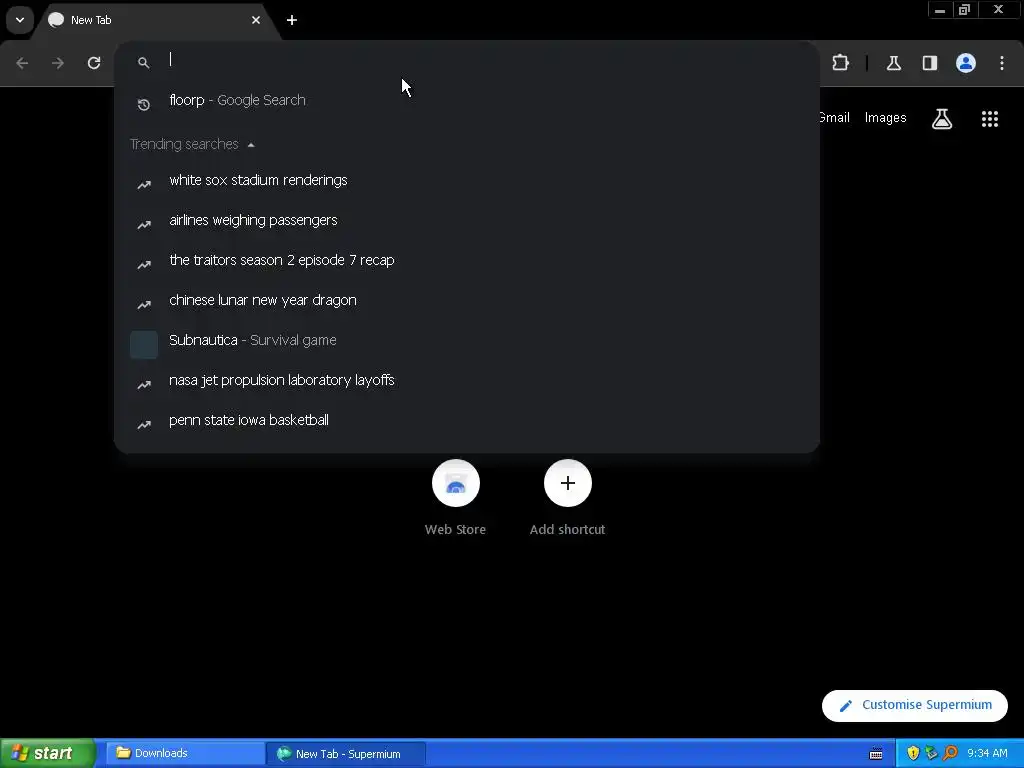Image resolution: width=1024 pixels, height=768 pixels.
Task: Click the back navigation arrow
Action: 22,63
